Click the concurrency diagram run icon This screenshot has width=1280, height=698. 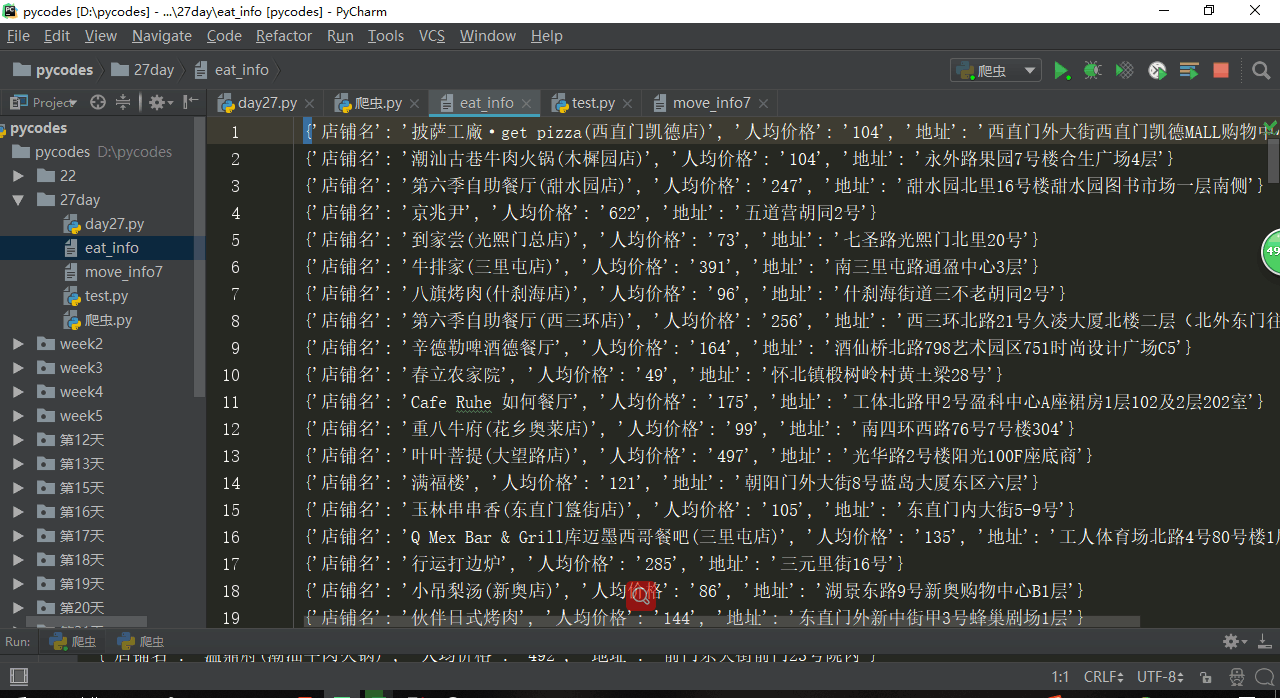1189,70
